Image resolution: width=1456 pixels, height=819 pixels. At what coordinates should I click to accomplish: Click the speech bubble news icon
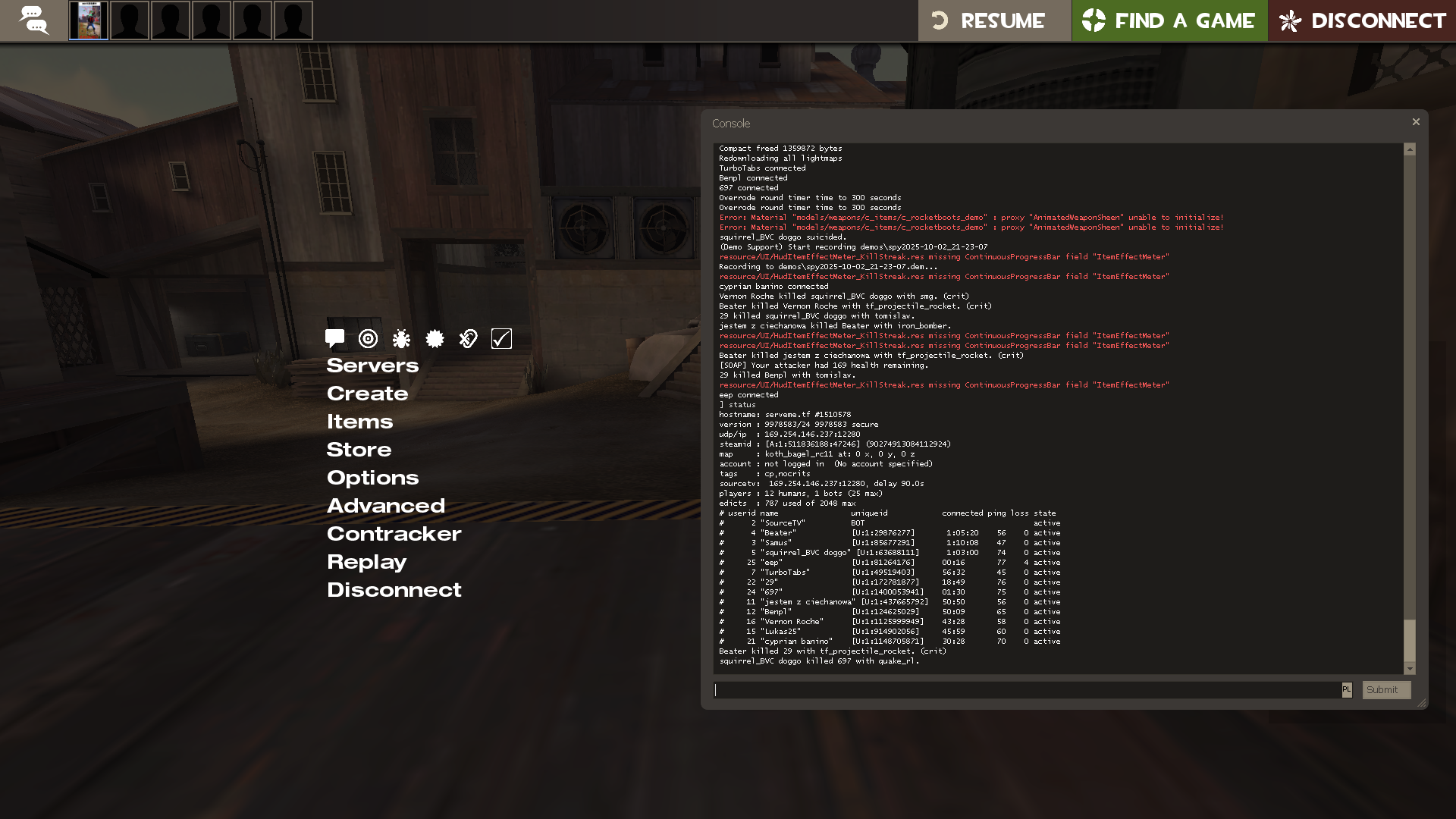click(x=334, y=338)
